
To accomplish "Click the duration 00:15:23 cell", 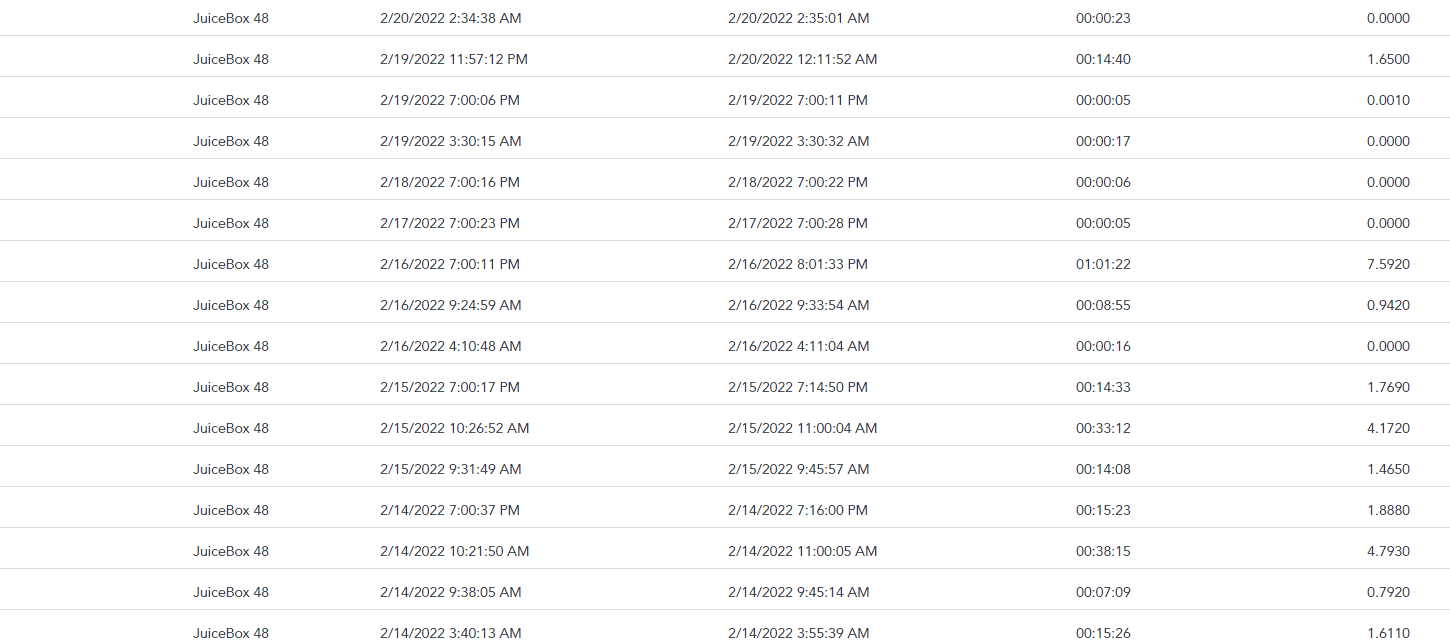I will point(1103,510).
